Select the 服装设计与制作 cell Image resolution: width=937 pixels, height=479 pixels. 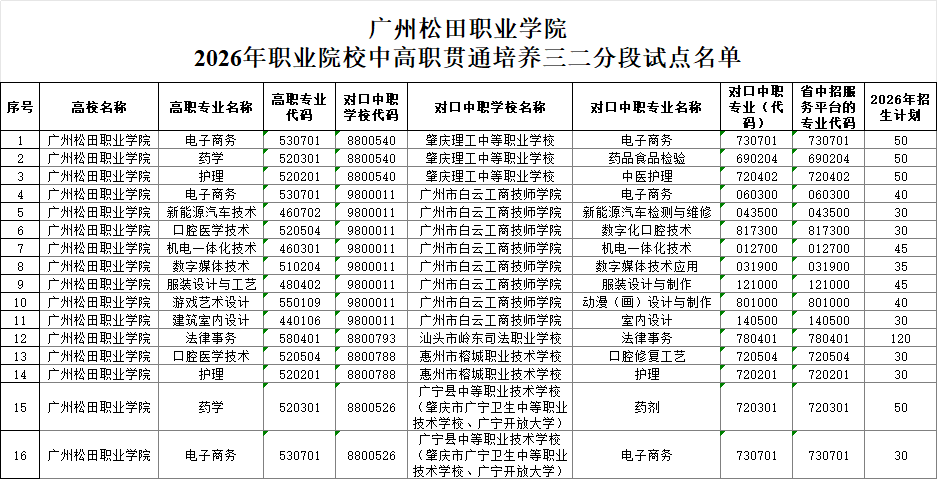(x=646, y=284)
